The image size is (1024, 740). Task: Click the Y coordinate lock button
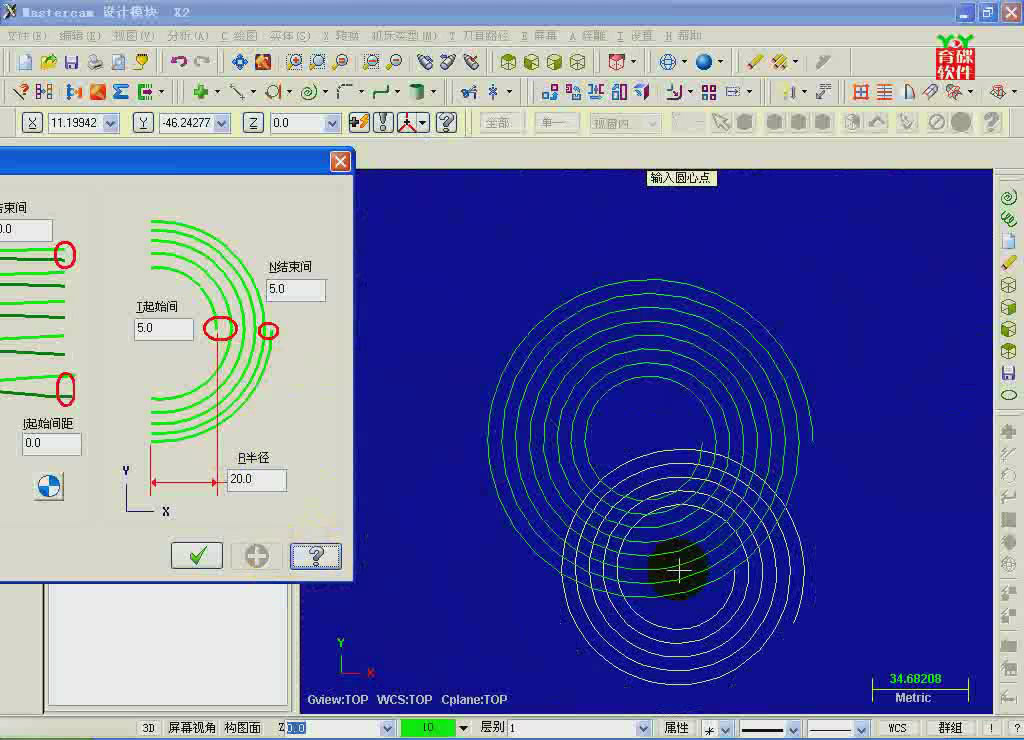[143, 123]
